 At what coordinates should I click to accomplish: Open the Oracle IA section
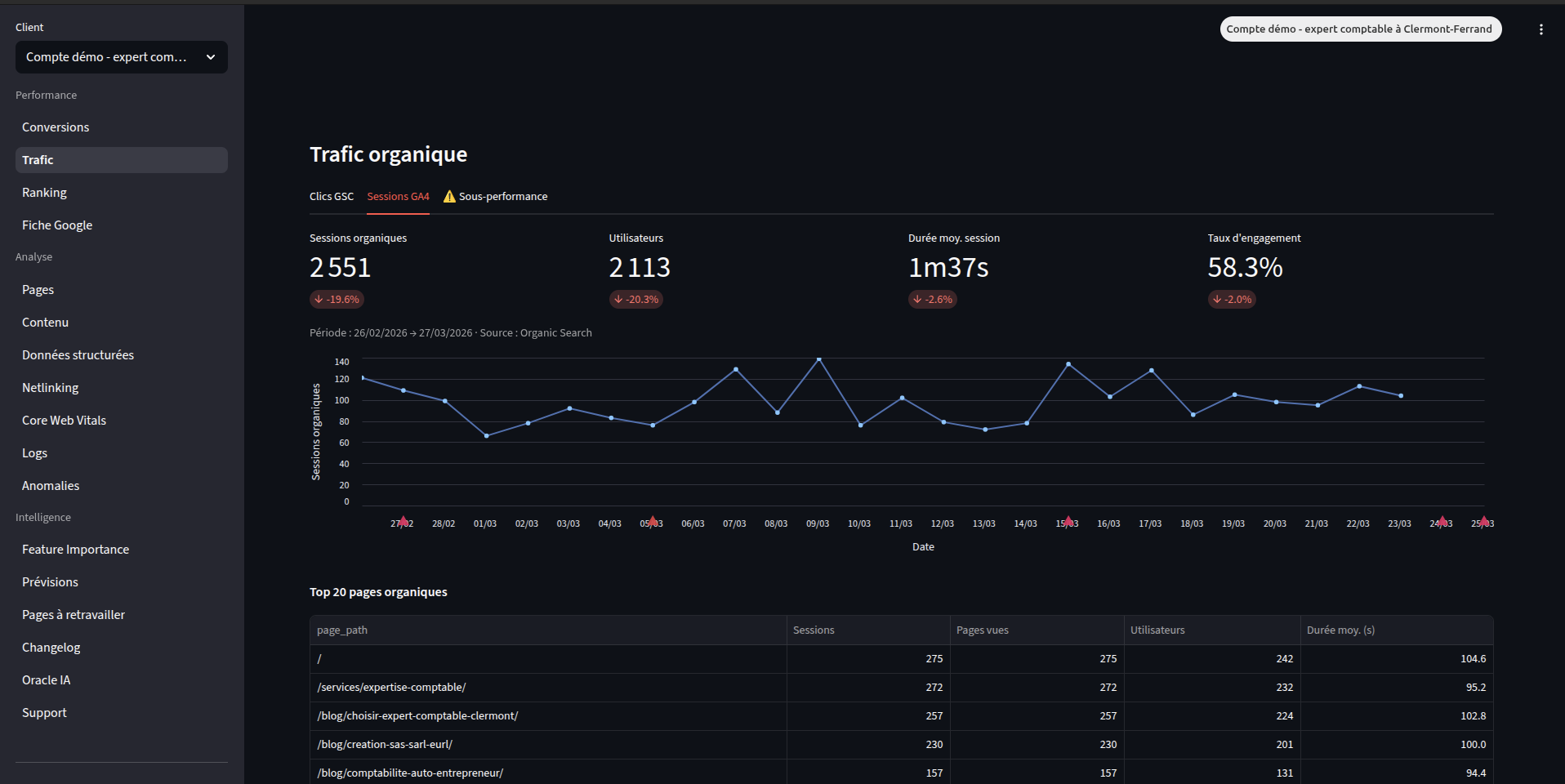(x=46, y=679)
